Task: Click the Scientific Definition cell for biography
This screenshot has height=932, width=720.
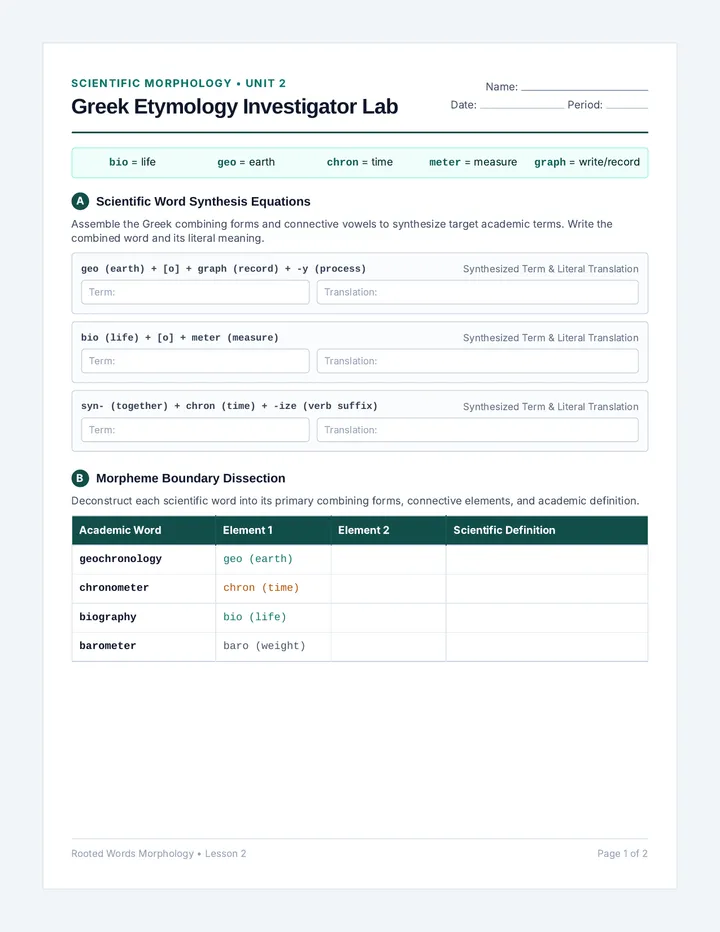Action: point(547,618)
